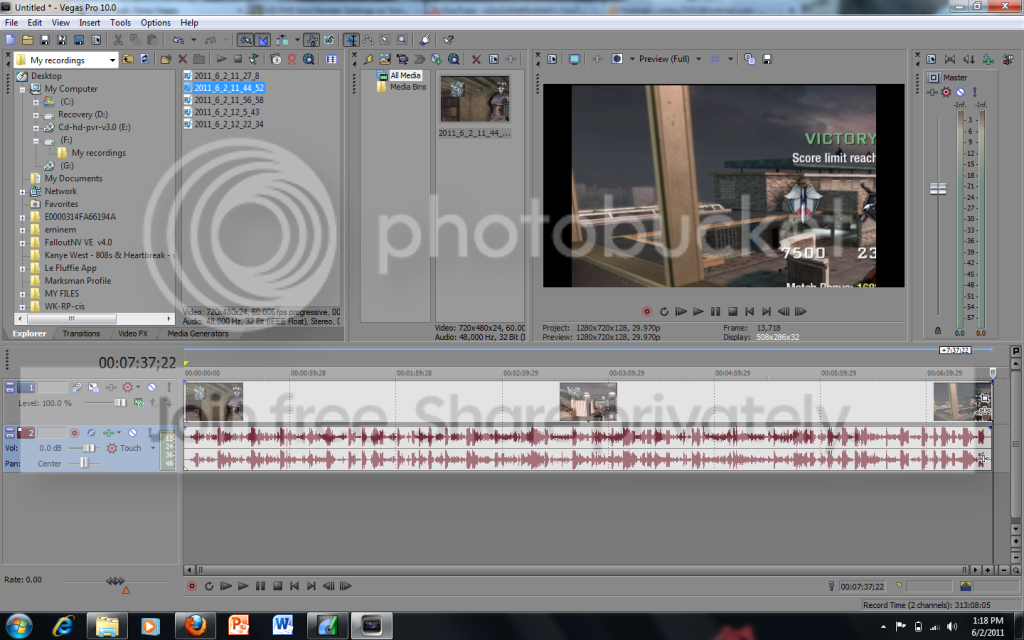The image size is (1024, 640).
Task: Solo video track 1
Action: 169,387
